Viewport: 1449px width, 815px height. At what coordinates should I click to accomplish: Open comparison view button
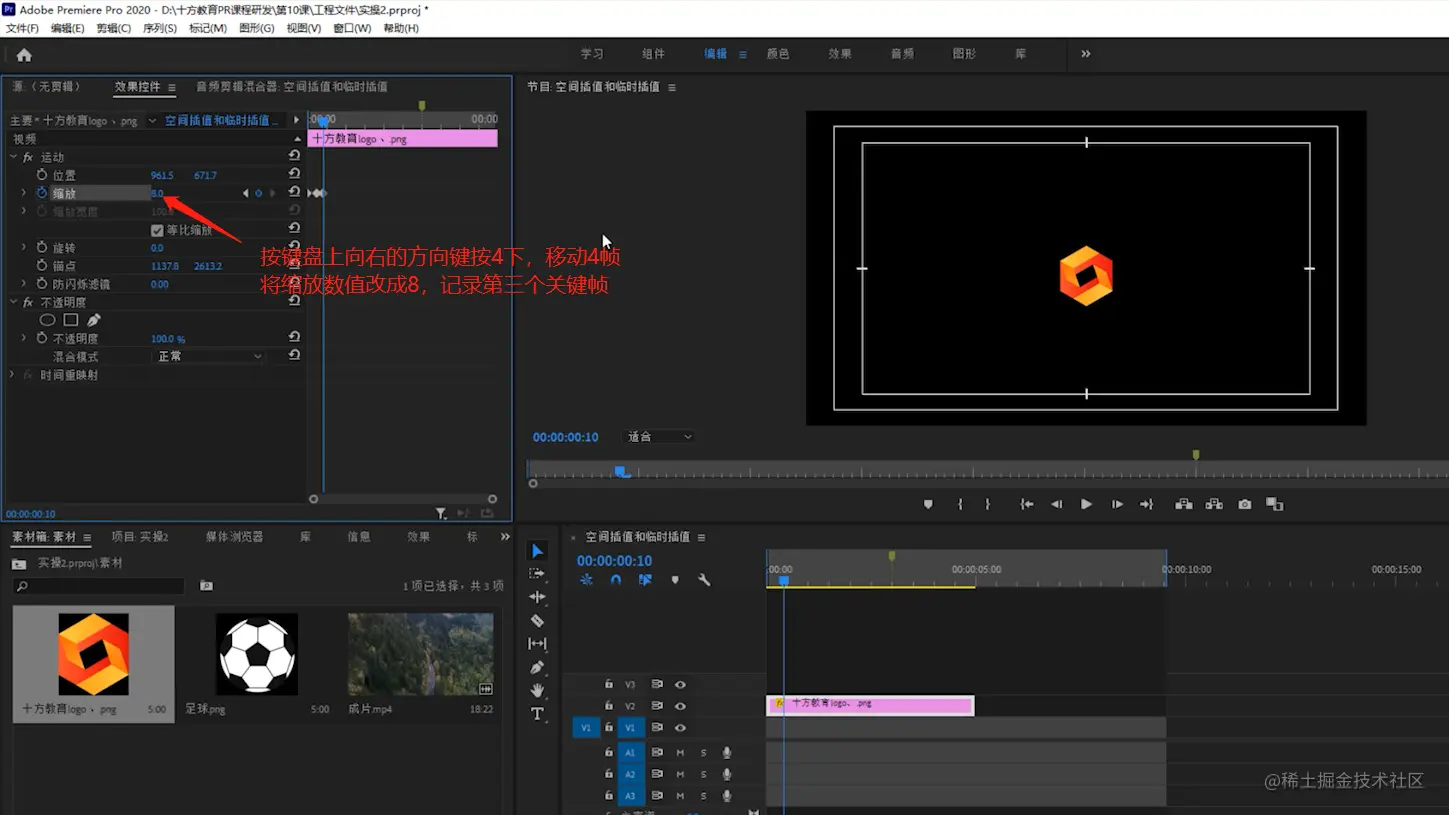1275,505
